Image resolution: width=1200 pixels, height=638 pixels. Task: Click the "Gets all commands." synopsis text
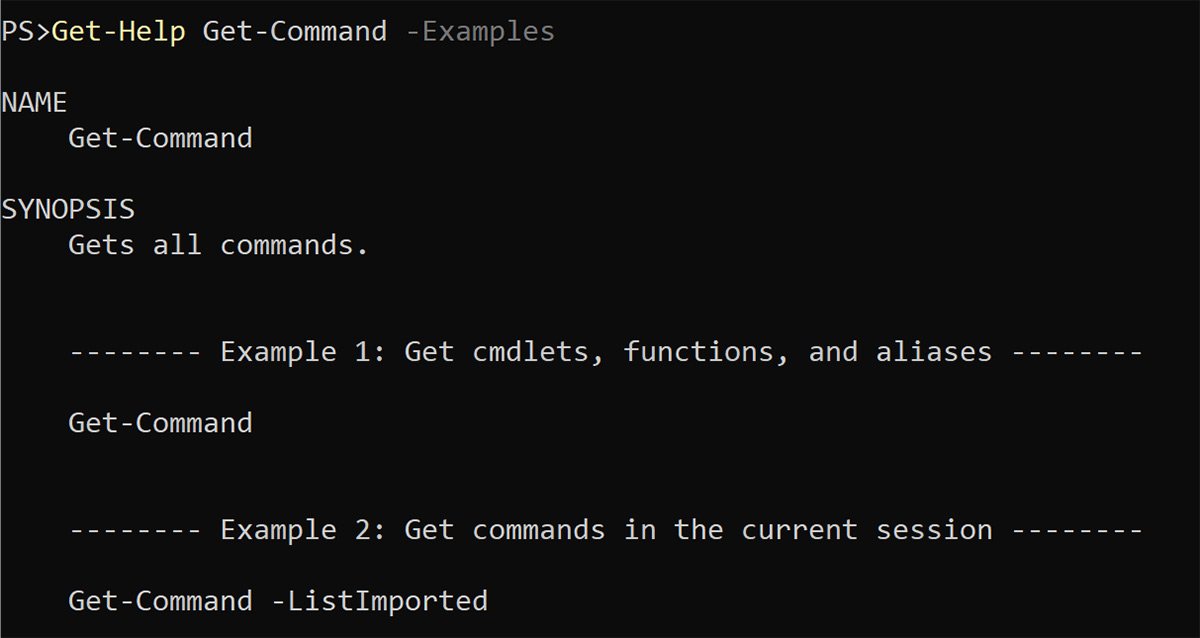coord(218,245)
